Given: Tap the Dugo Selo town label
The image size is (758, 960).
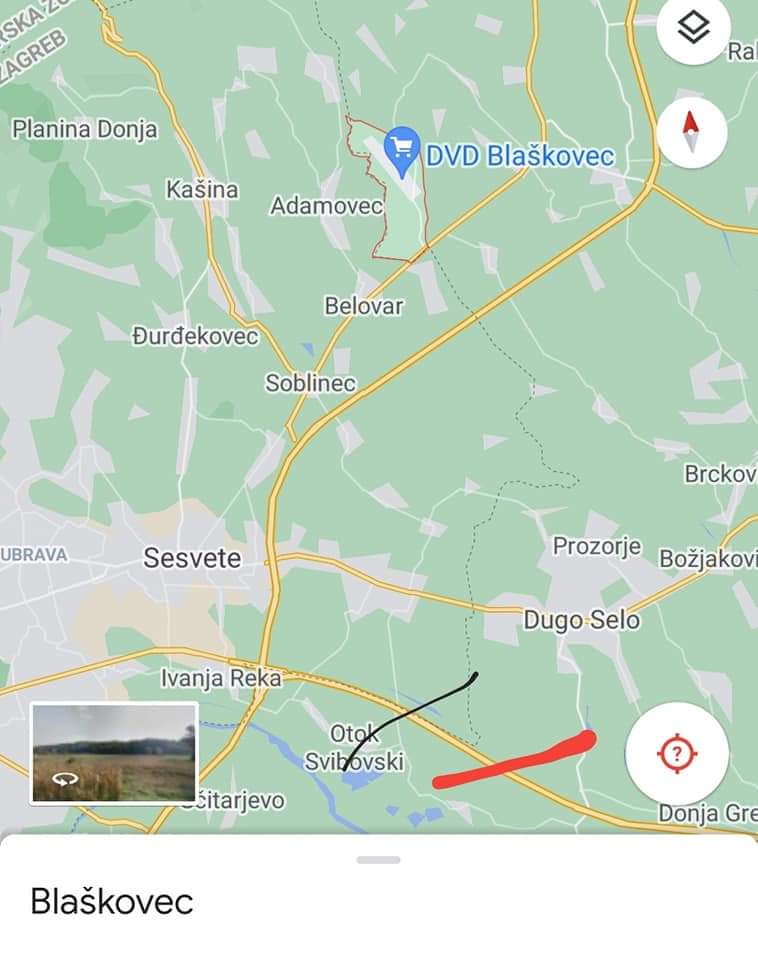Looking at the screenshot, I should [582, 620].
